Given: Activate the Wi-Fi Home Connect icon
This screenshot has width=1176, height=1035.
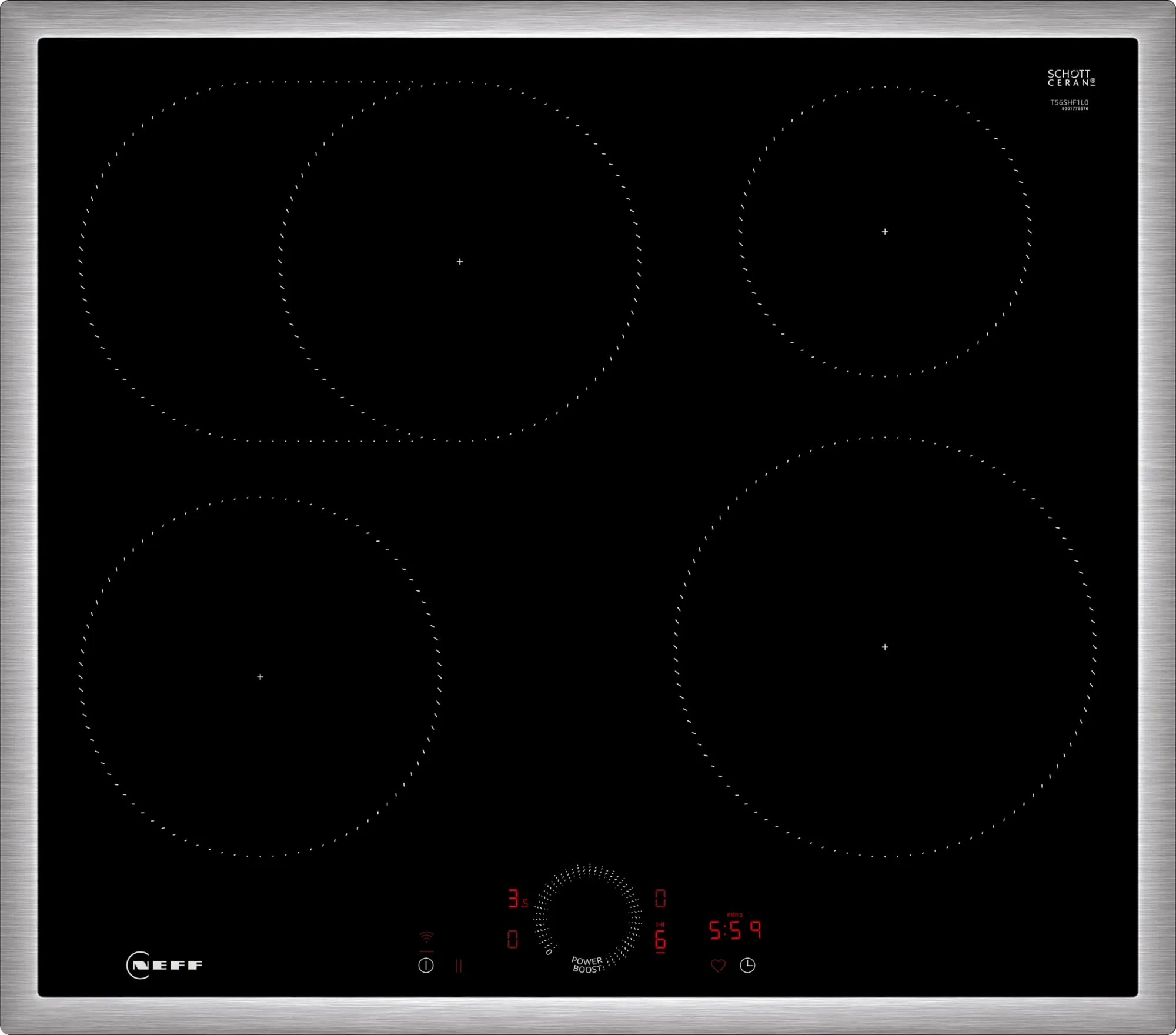Looking at the screenshot, I should pyautogui.click(x=426, y=937).
